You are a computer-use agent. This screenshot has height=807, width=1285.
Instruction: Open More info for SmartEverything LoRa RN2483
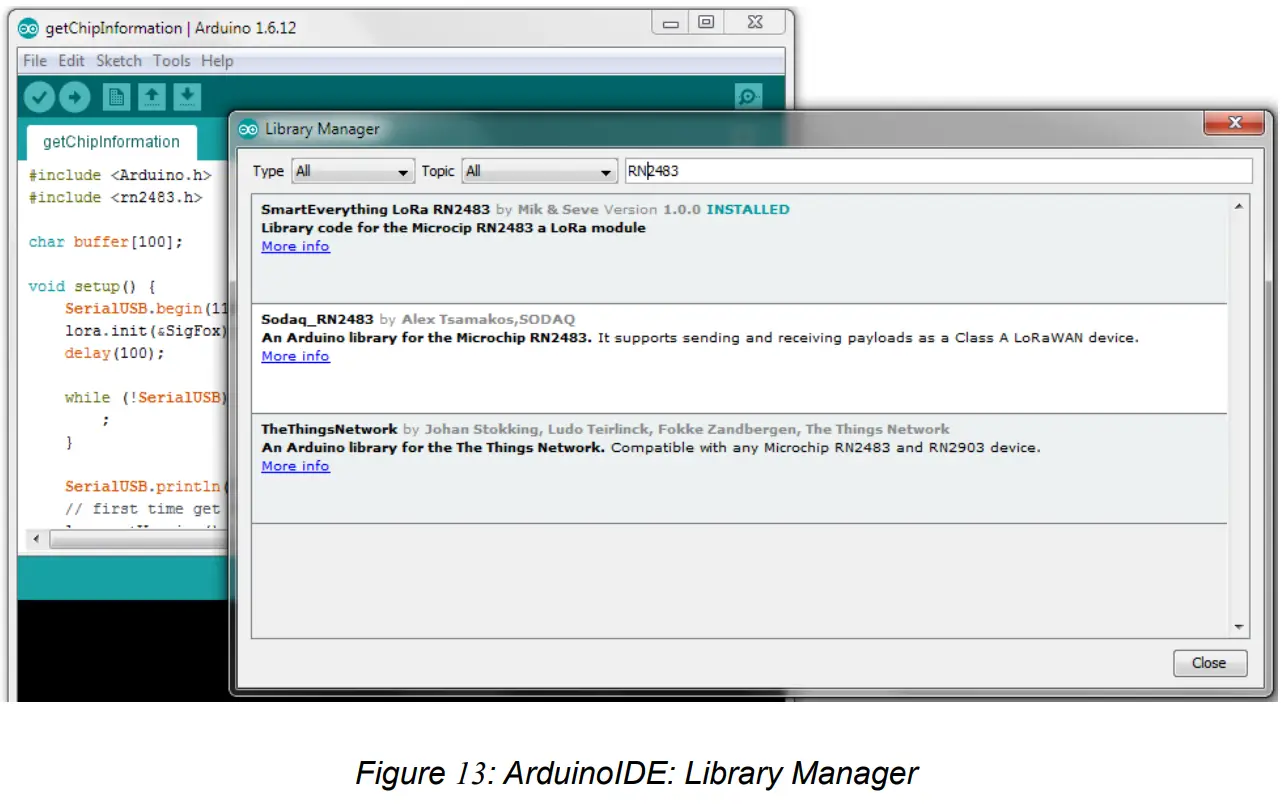(295, 247)
